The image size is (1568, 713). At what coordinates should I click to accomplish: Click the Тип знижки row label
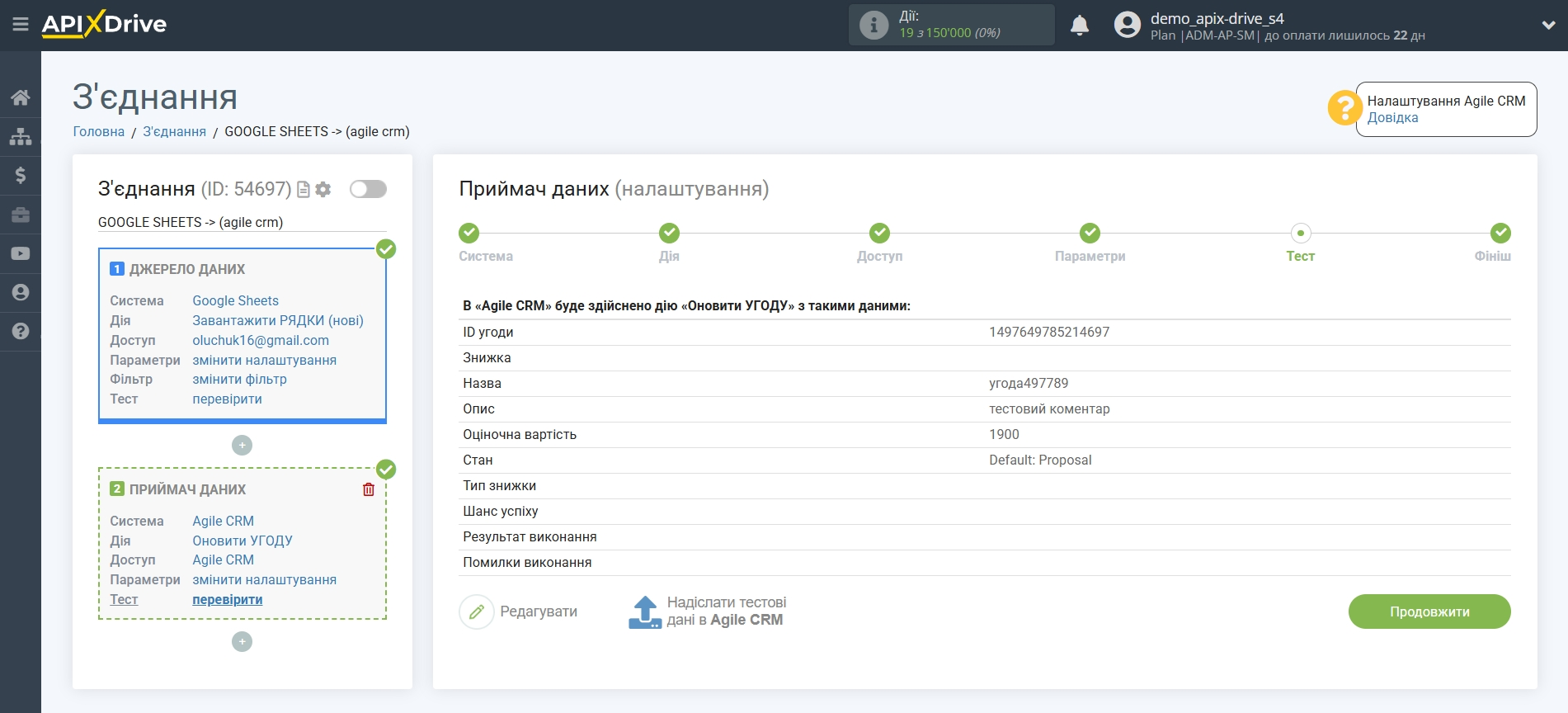pos(499,485)
